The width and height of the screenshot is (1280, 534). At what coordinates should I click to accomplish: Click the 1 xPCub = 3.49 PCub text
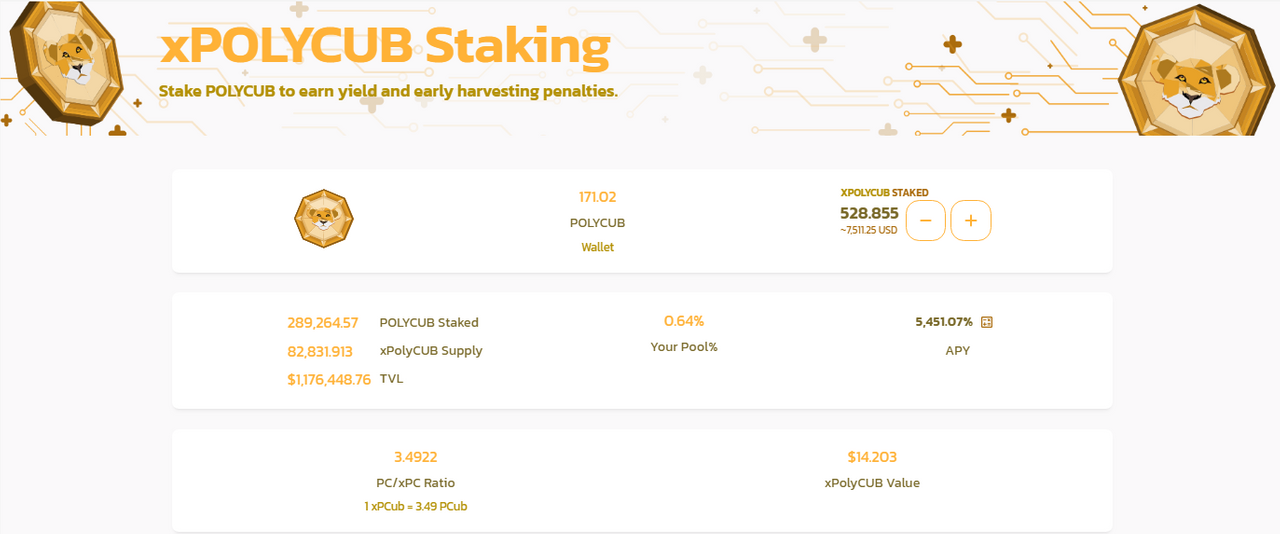pos(416,507)
